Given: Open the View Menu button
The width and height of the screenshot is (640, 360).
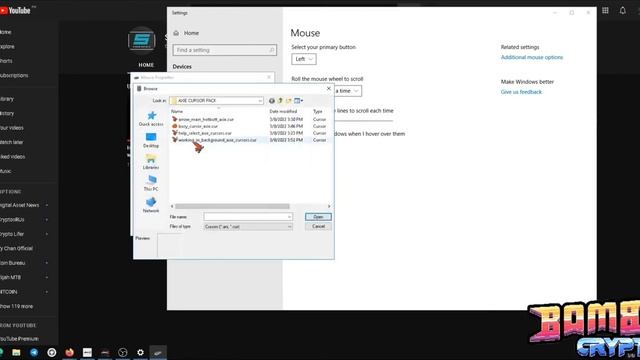Looking at the screenshot, I should click(x=298, y=100).
